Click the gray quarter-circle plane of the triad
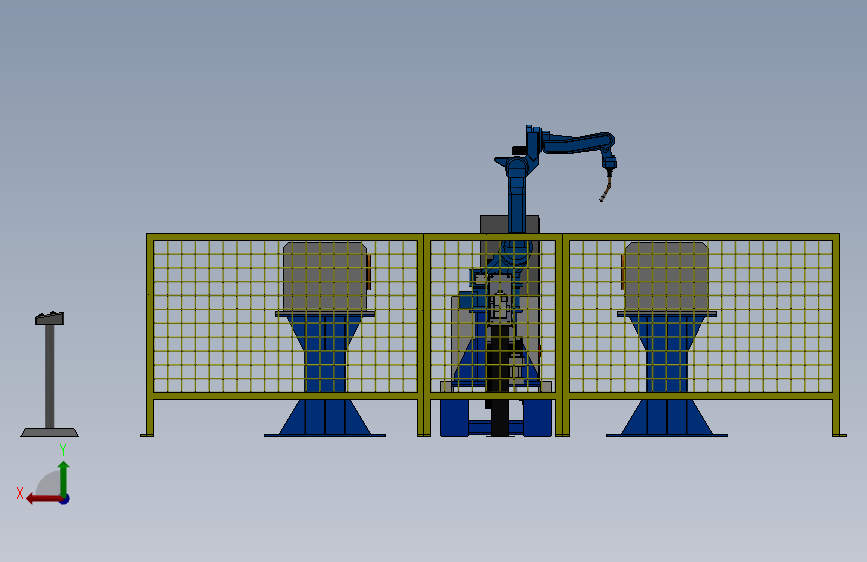The width and height of the screenshot is (867, 562). 50,484
